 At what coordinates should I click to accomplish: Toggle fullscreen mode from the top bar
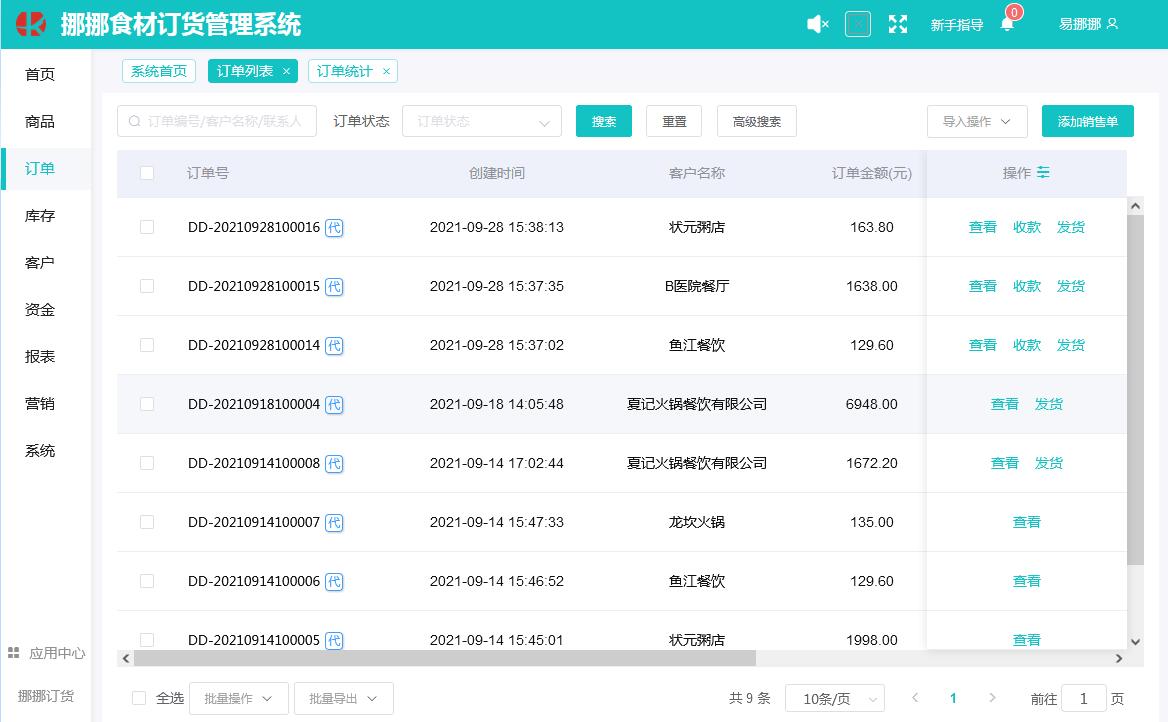[x=898, y=24]
